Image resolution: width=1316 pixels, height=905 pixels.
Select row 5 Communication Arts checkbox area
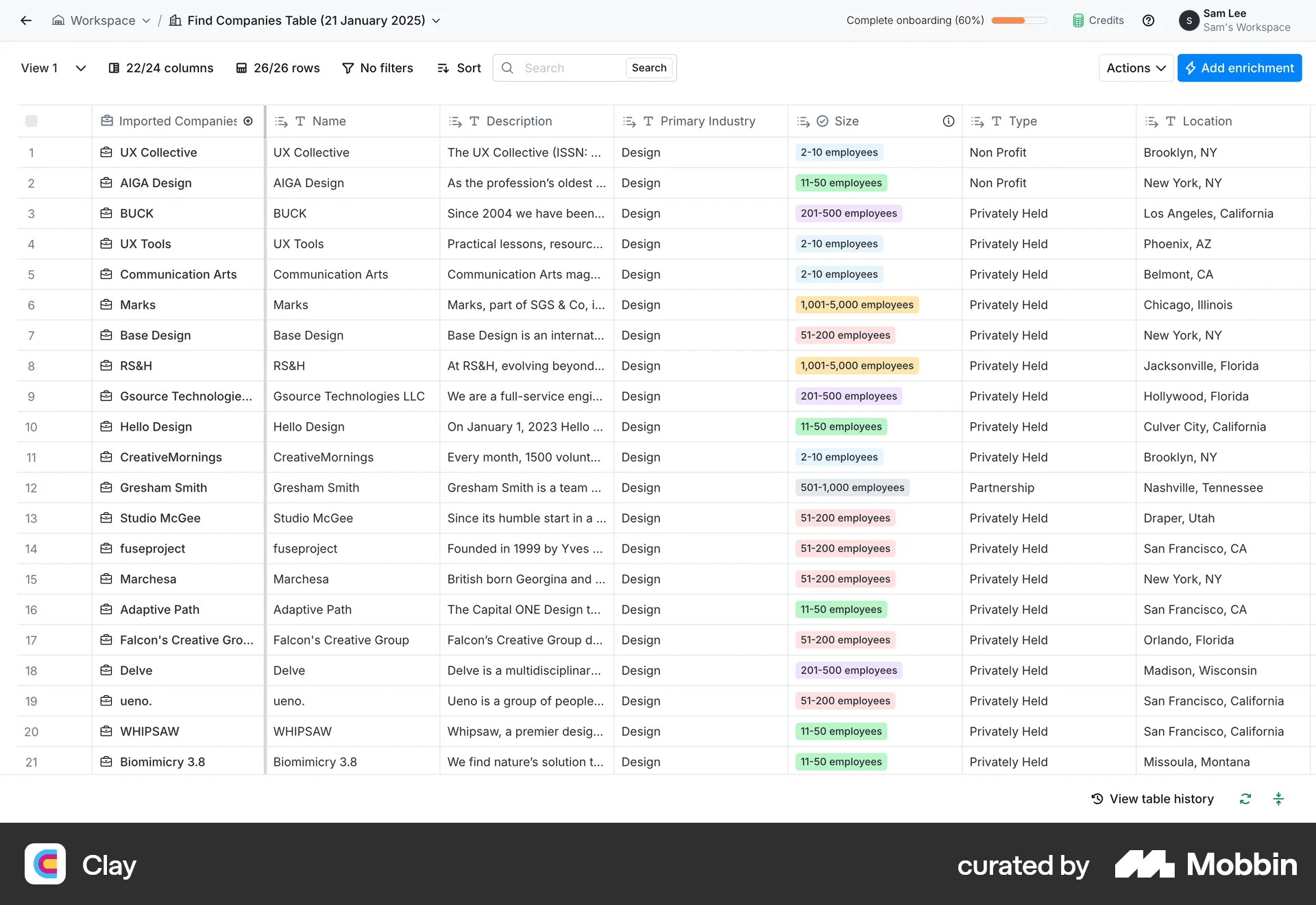[x=32, y=274]
